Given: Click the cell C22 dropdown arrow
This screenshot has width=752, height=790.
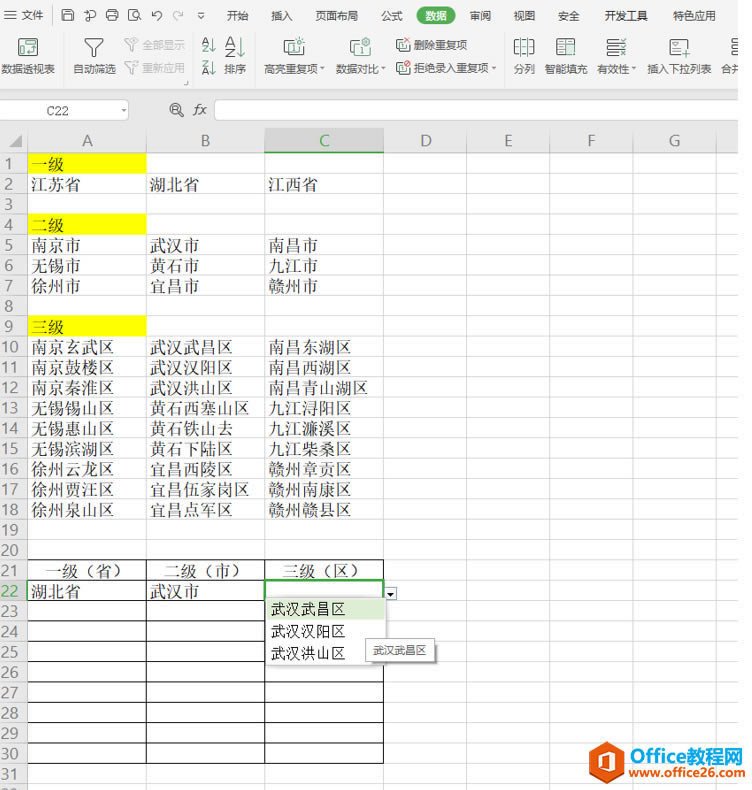Looking at the screenshot, I should (391, 594).
